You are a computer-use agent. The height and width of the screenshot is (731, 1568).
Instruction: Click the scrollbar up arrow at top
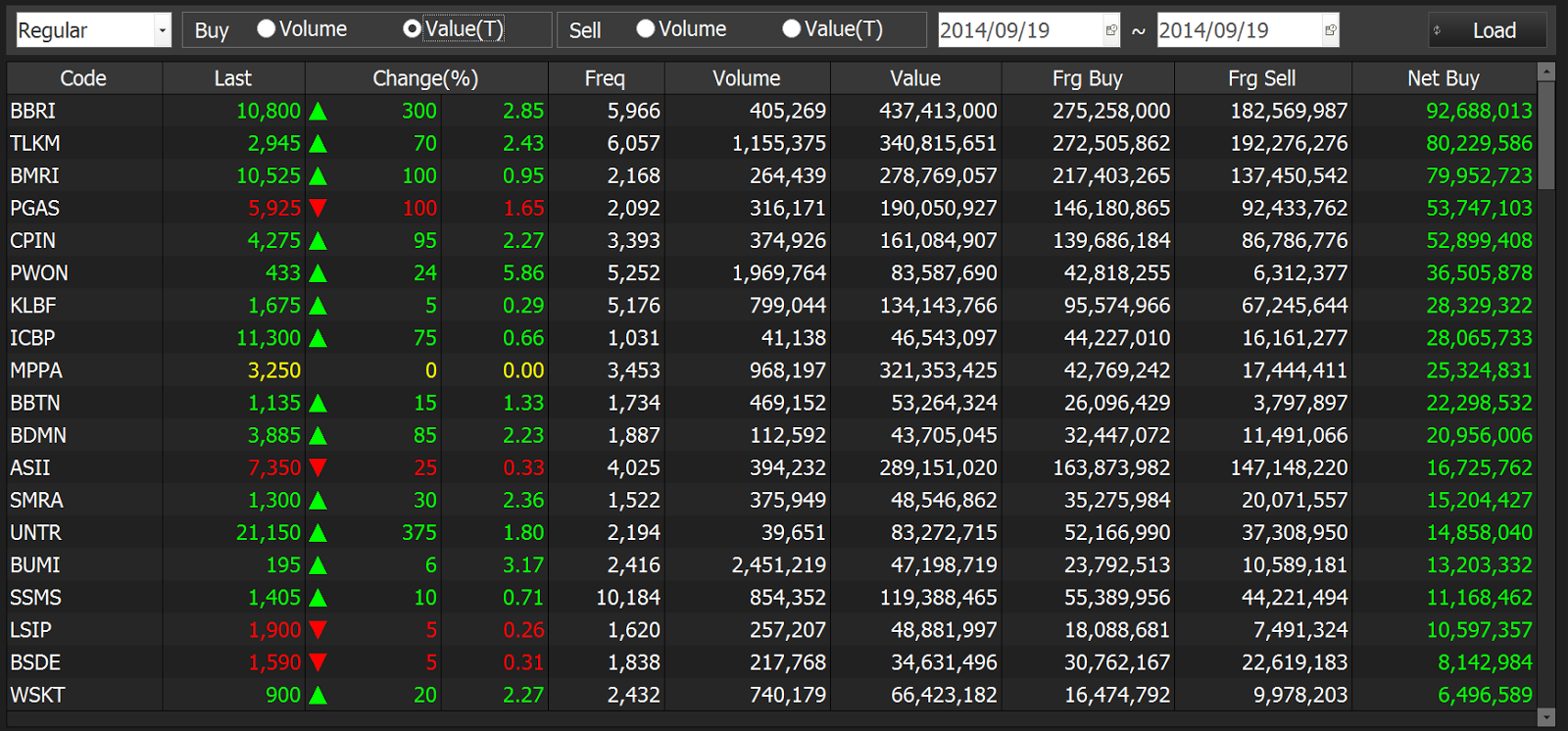click(x=1546, y=72)
